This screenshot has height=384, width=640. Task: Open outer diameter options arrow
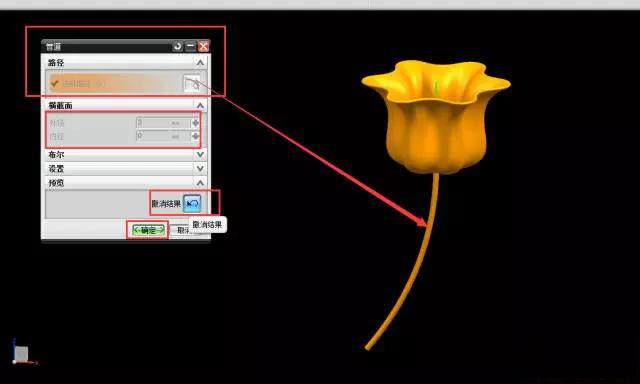pyautogui.click(x=196, y=123)
